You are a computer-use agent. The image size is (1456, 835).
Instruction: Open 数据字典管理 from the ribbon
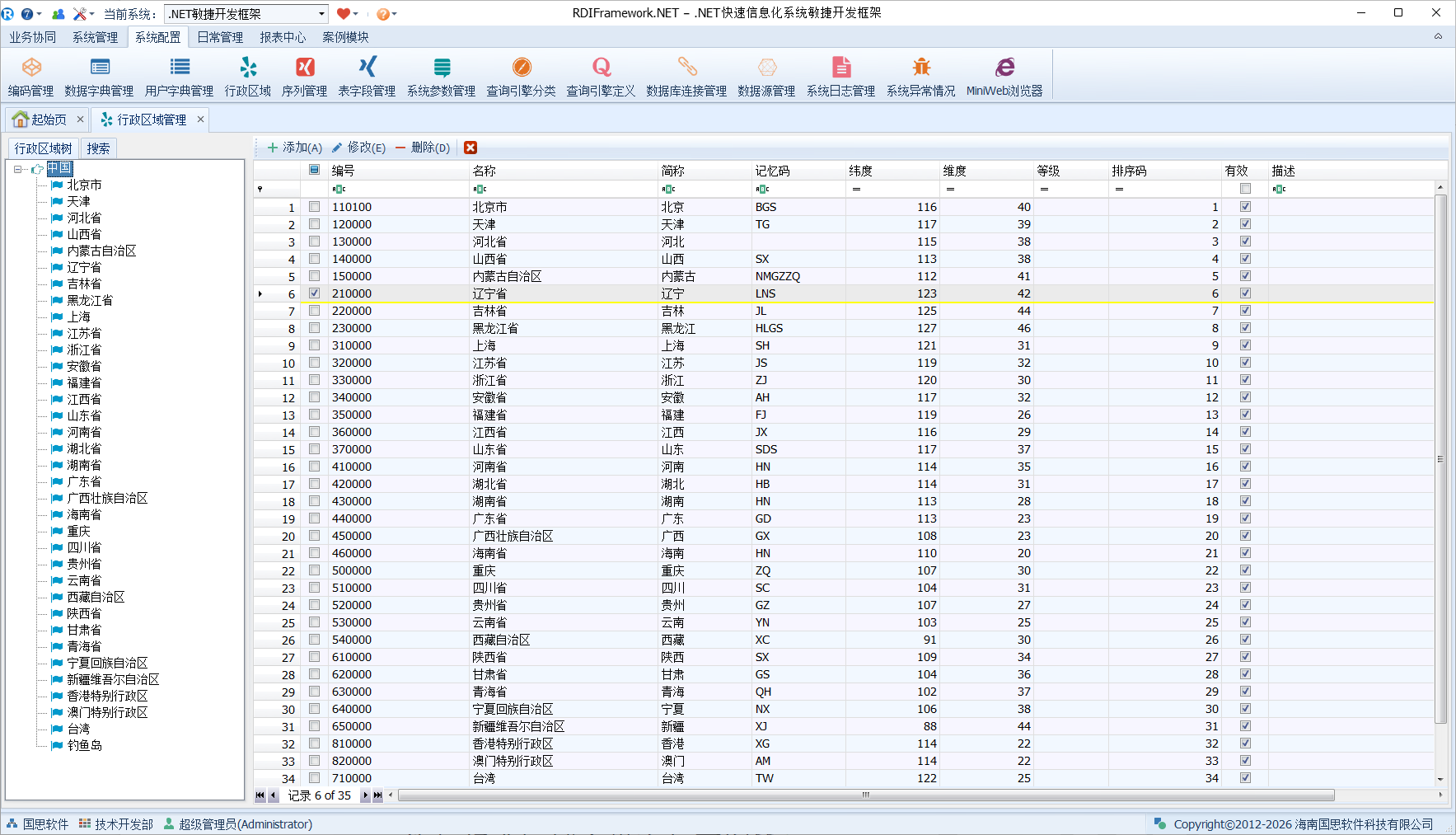point(99,76)
